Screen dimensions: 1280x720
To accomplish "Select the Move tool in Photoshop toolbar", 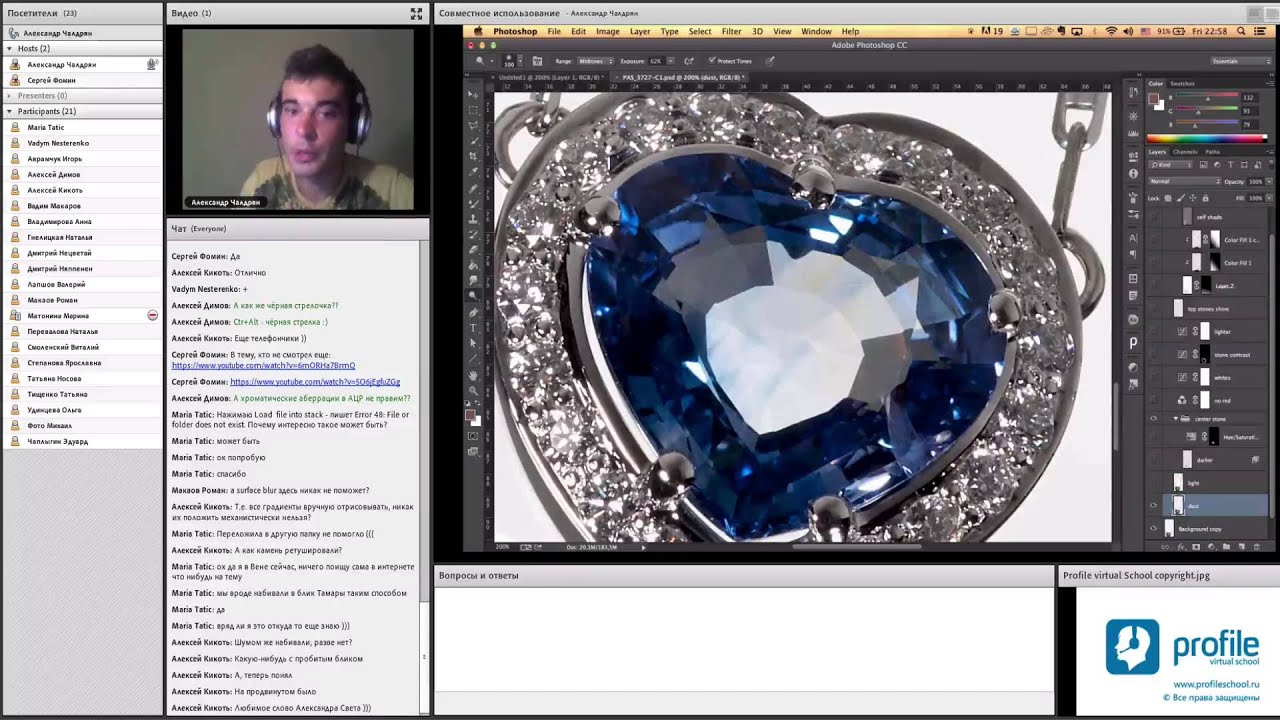I will pos(473,94).
